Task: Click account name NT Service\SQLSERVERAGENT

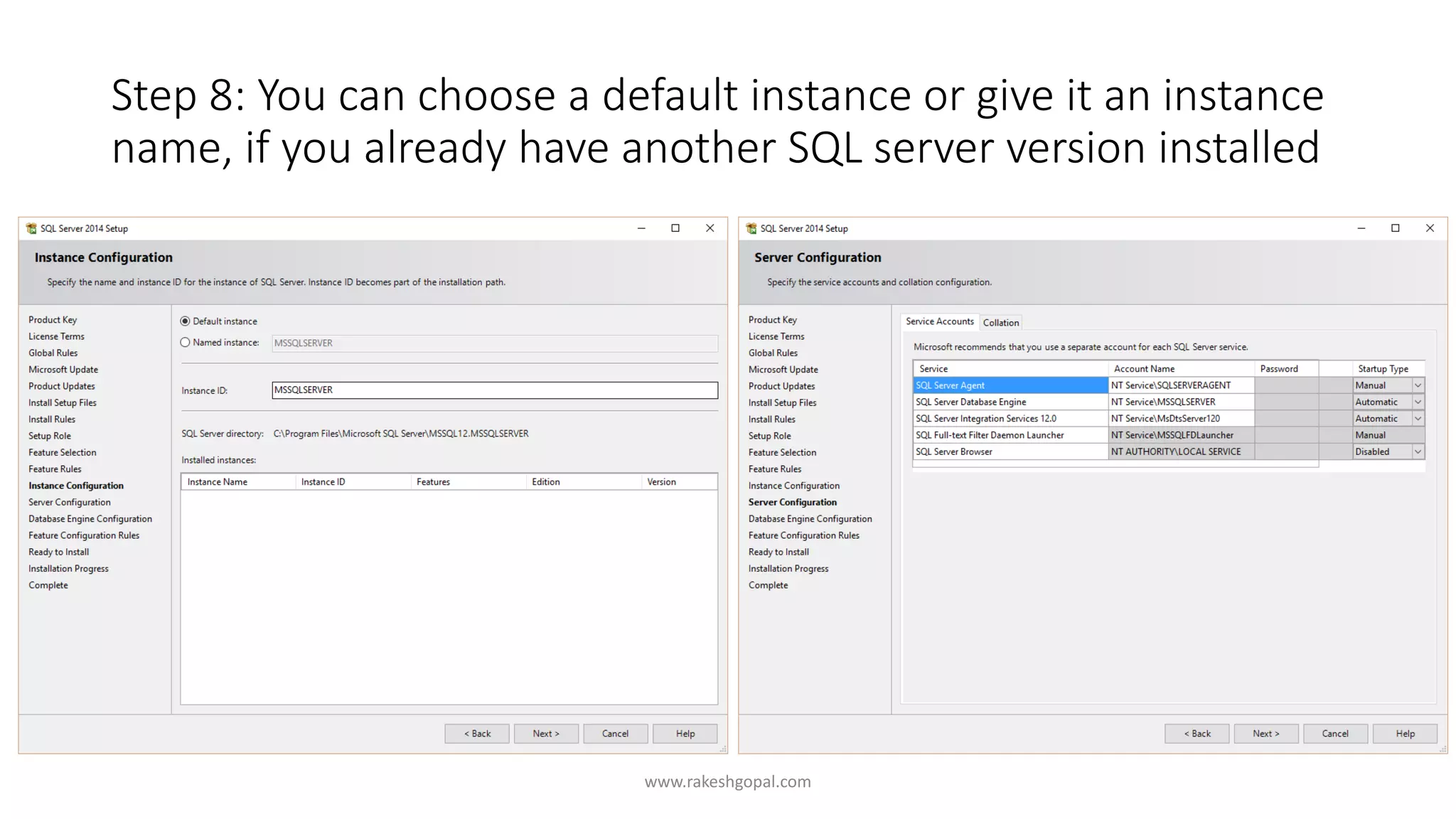Action: click(x=1182, y=385)
